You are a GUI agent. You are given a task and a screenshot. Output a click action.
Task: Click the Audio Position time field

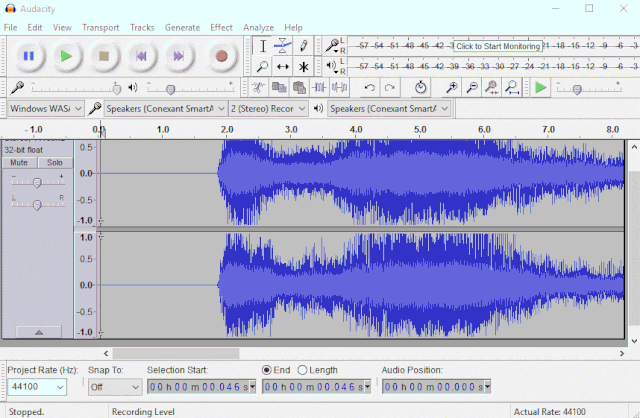[436, 387]
